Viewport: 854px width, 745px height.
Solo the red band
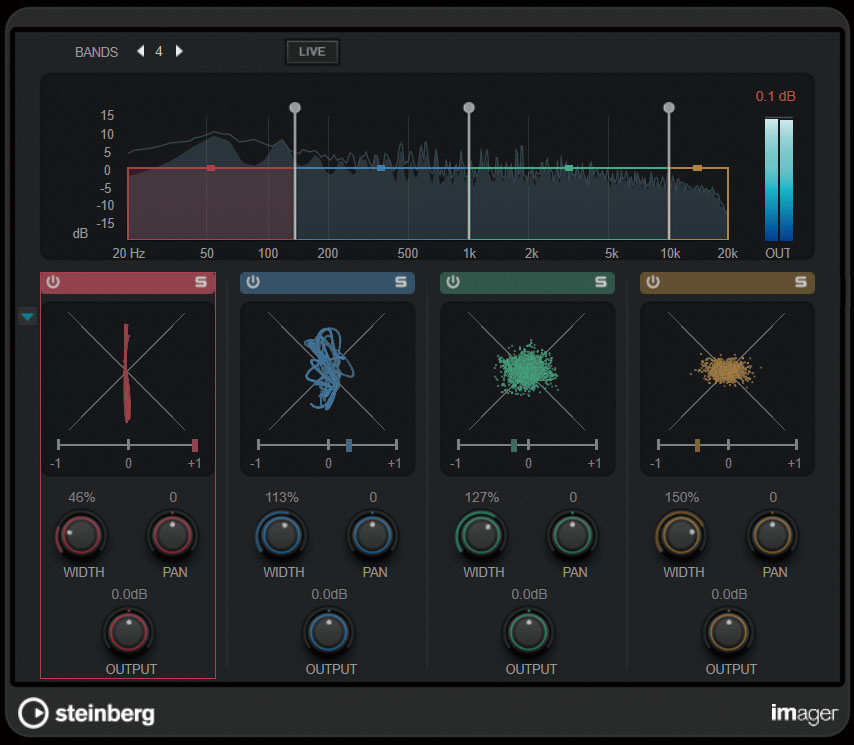pos(201,282)
